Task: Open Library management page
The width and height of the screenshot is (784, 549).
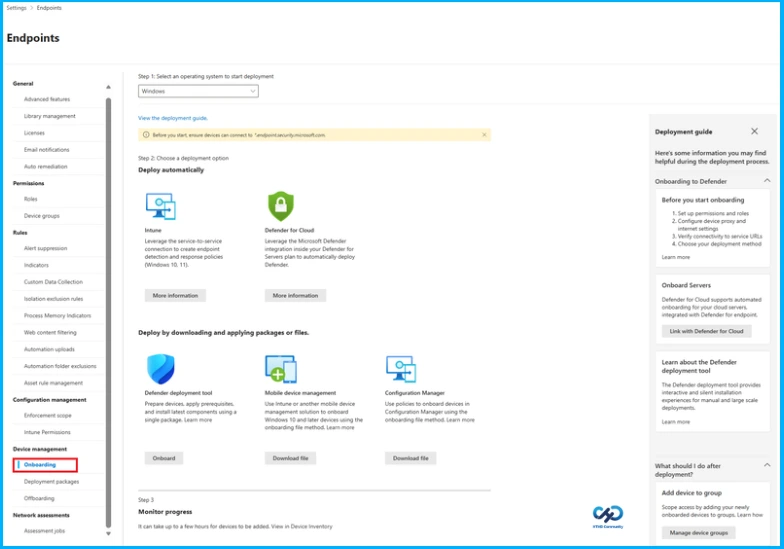Action: [x=50, y=116]
